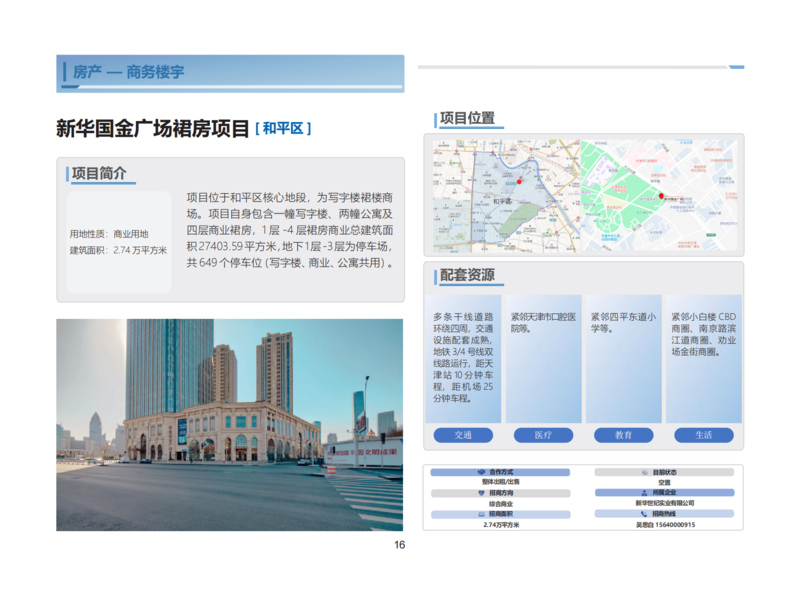
Task: Select the 医疗 pill button
Action: point(543,435)
